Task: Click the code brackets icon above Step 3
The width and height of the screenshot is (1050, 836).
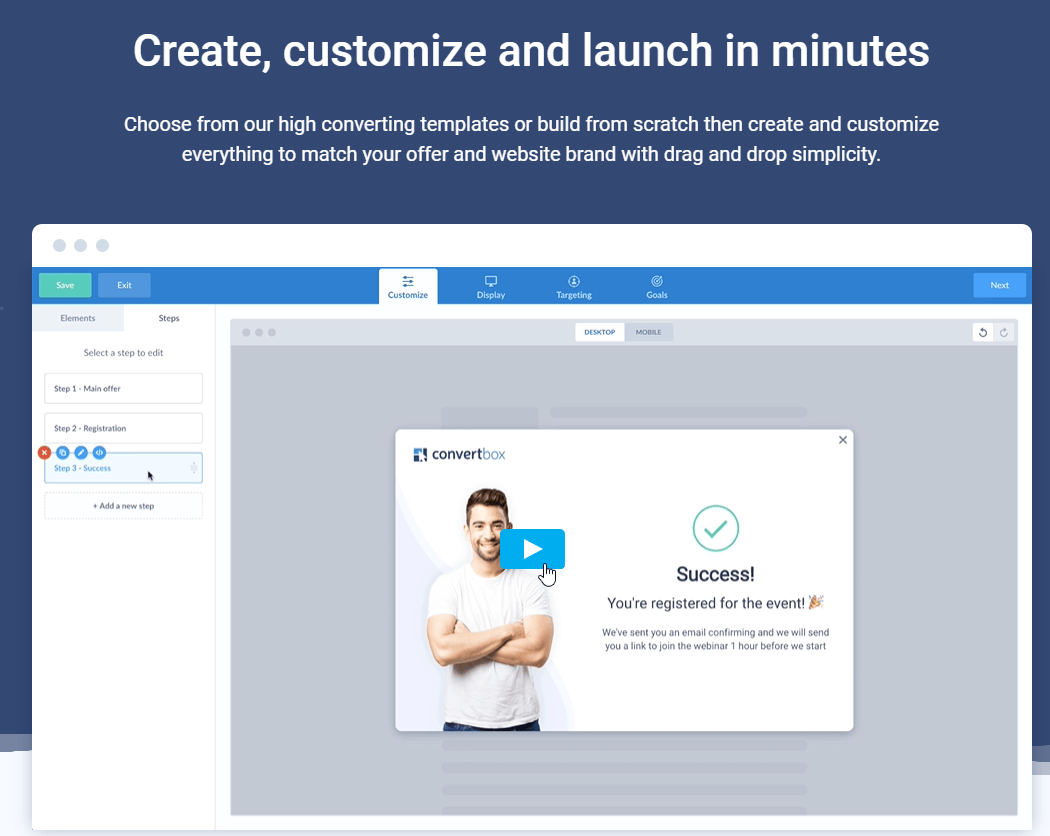Action: click(99, 453)
